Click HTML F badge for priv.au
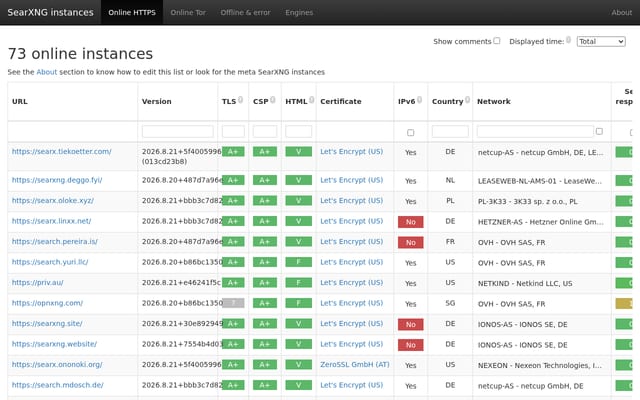Image resolution: width=640 pixels, height=400 pixels. [298, 282]
